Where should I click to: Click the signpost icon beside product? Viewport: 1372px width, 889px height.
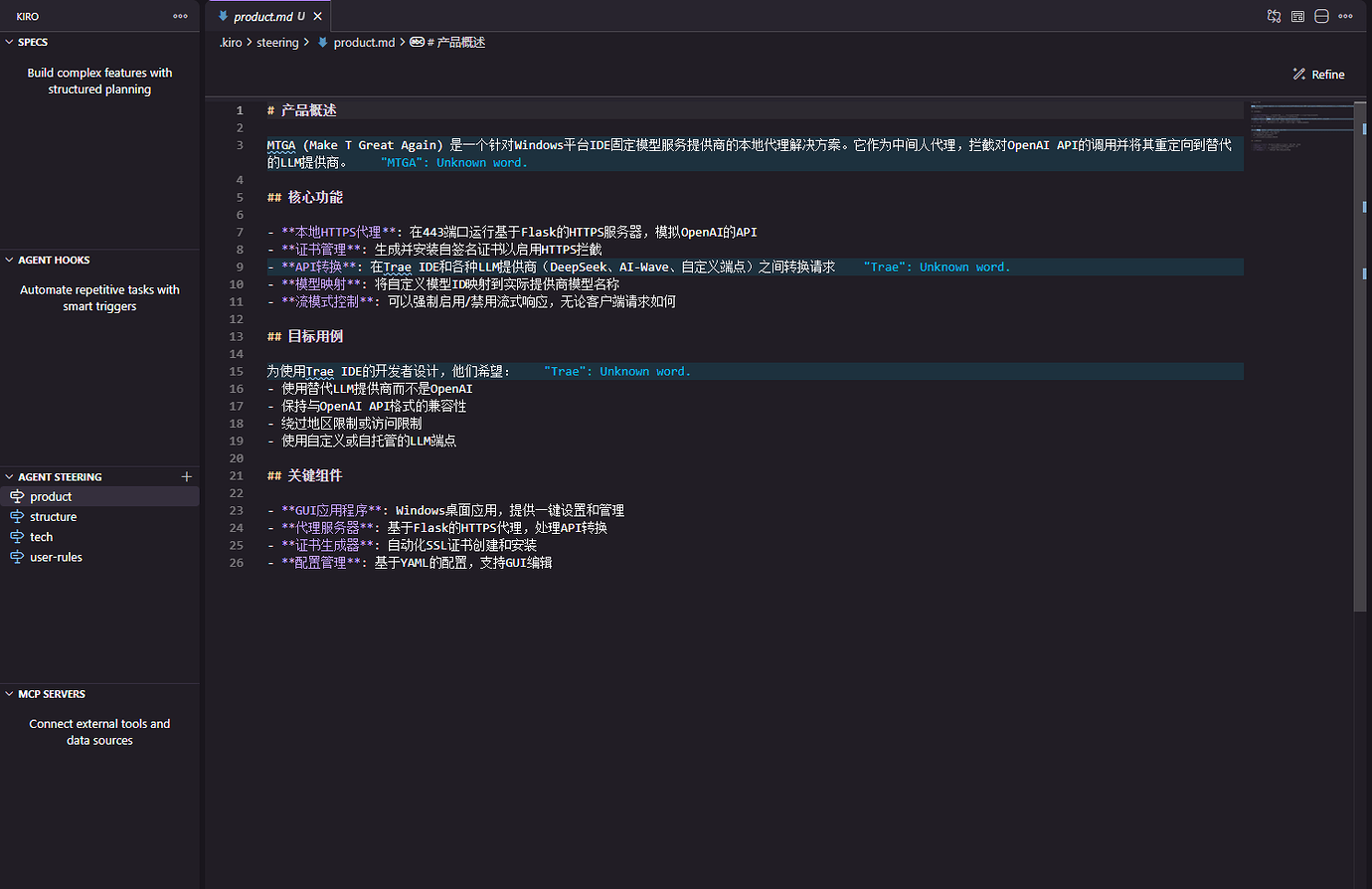tap(17, 496)
